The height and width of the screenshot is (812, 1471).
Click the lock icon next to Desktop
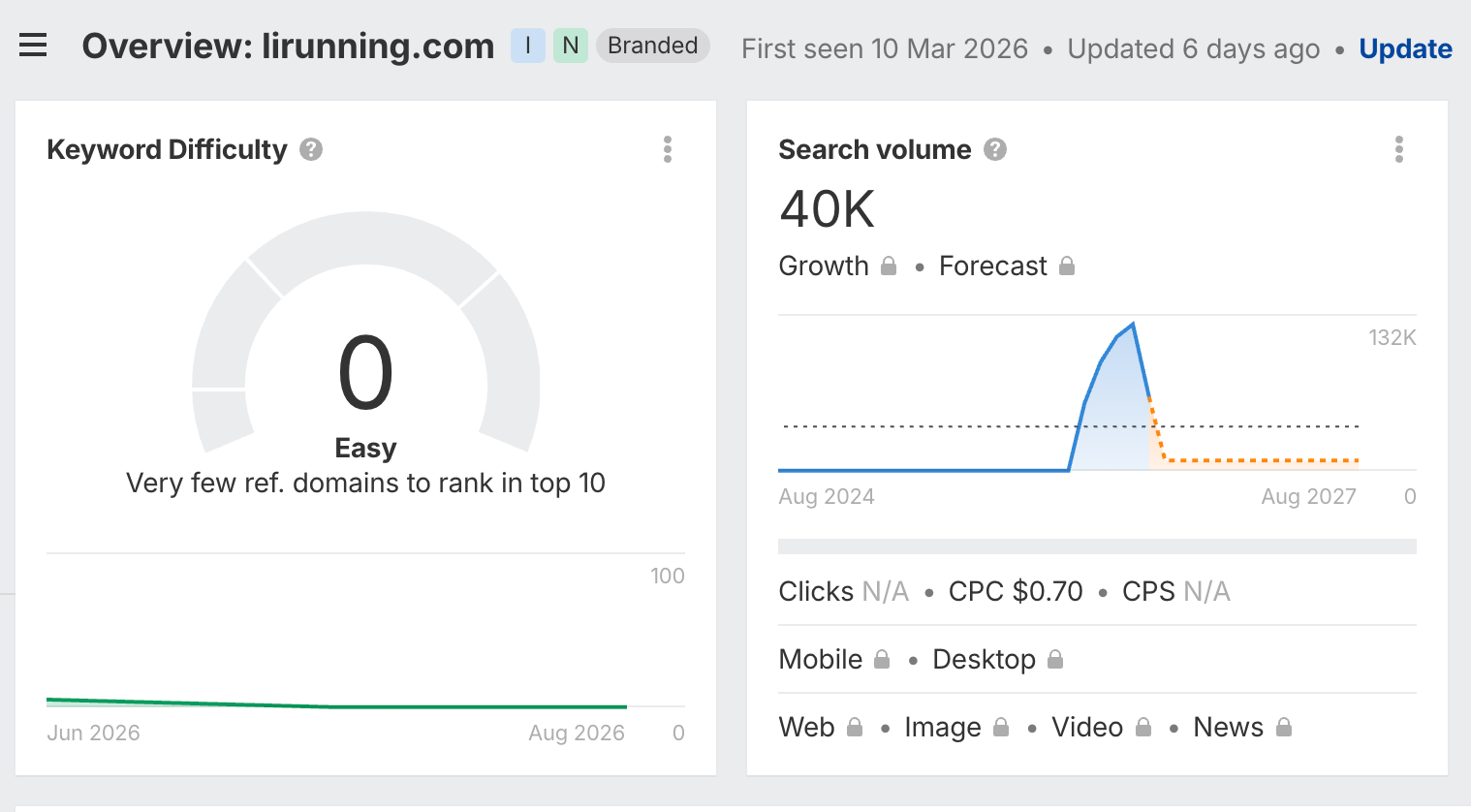pos(1055,659)
